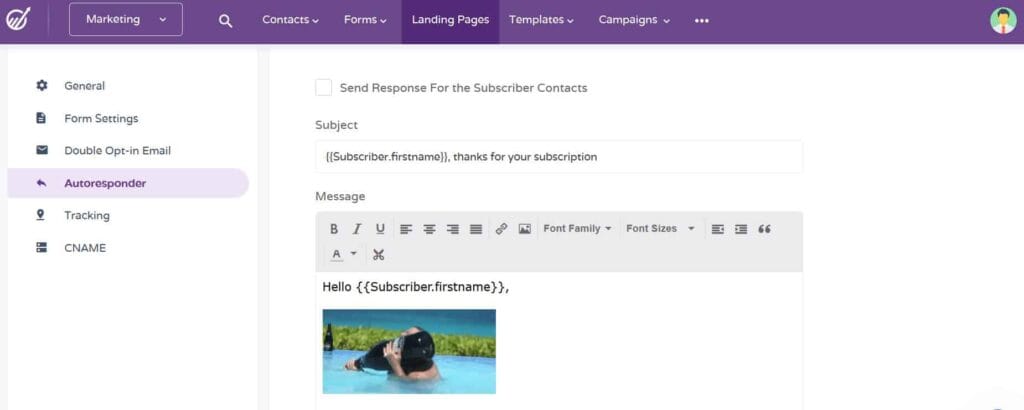Click the Send Response checkbox label text
This screenshot has height=410, width=1024.
pos(463,87)
